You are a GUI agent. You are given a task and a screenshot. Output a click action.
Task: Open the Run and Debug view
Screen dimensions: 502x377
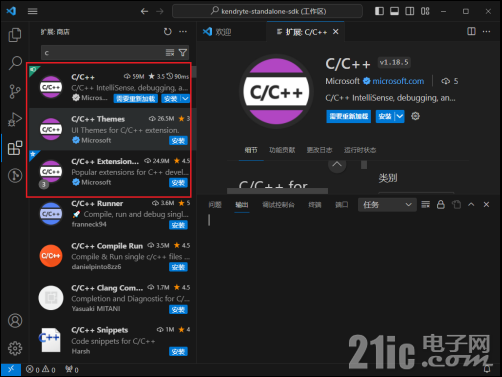pyautogui.click(x=15, y=119)
